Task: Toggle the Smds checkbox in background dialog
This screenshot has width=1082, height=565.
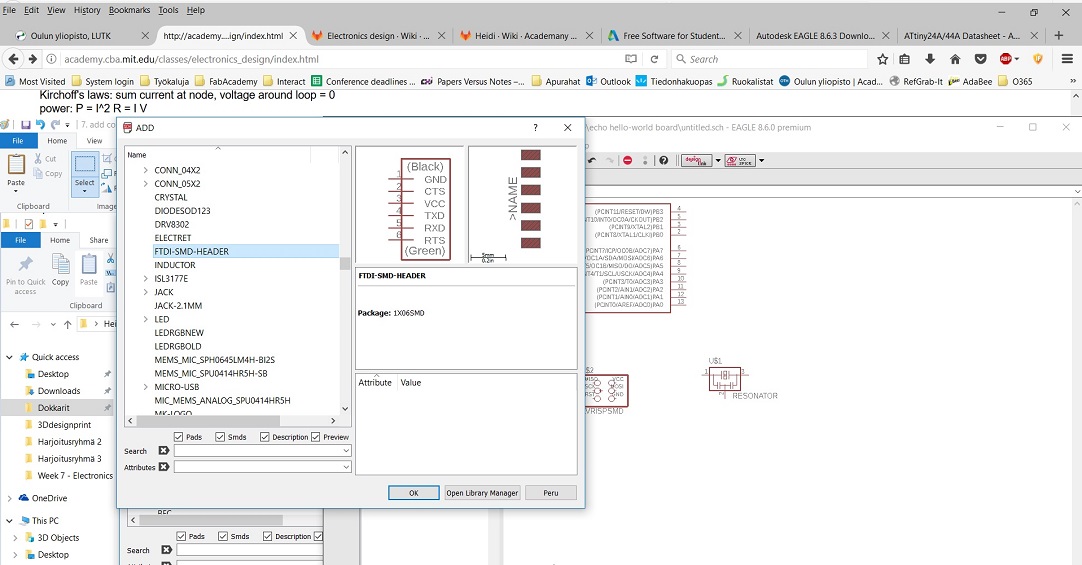Action: click(223, 536)
